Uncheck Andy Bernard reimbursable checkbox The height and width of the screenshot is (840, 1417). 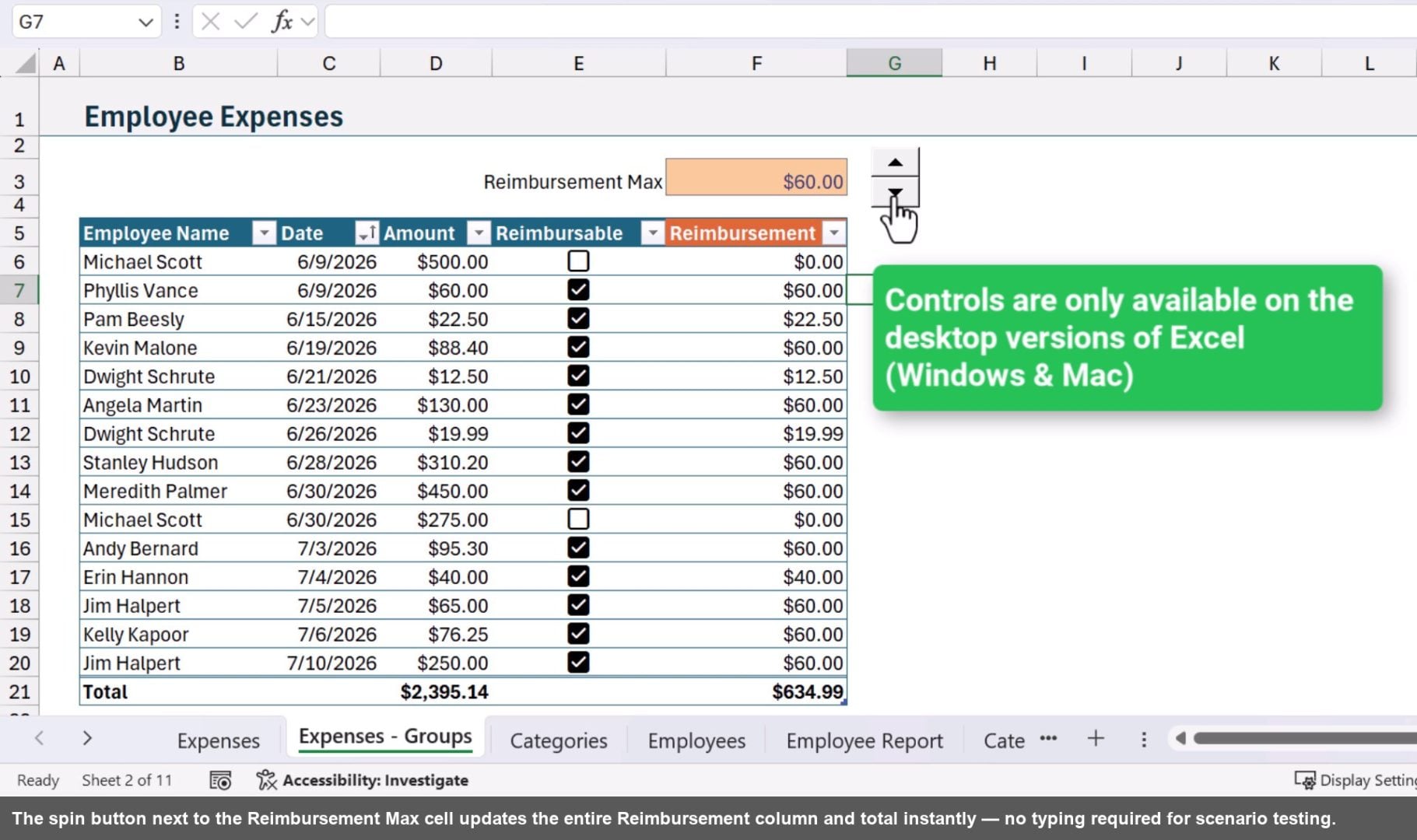pos(578,548)
